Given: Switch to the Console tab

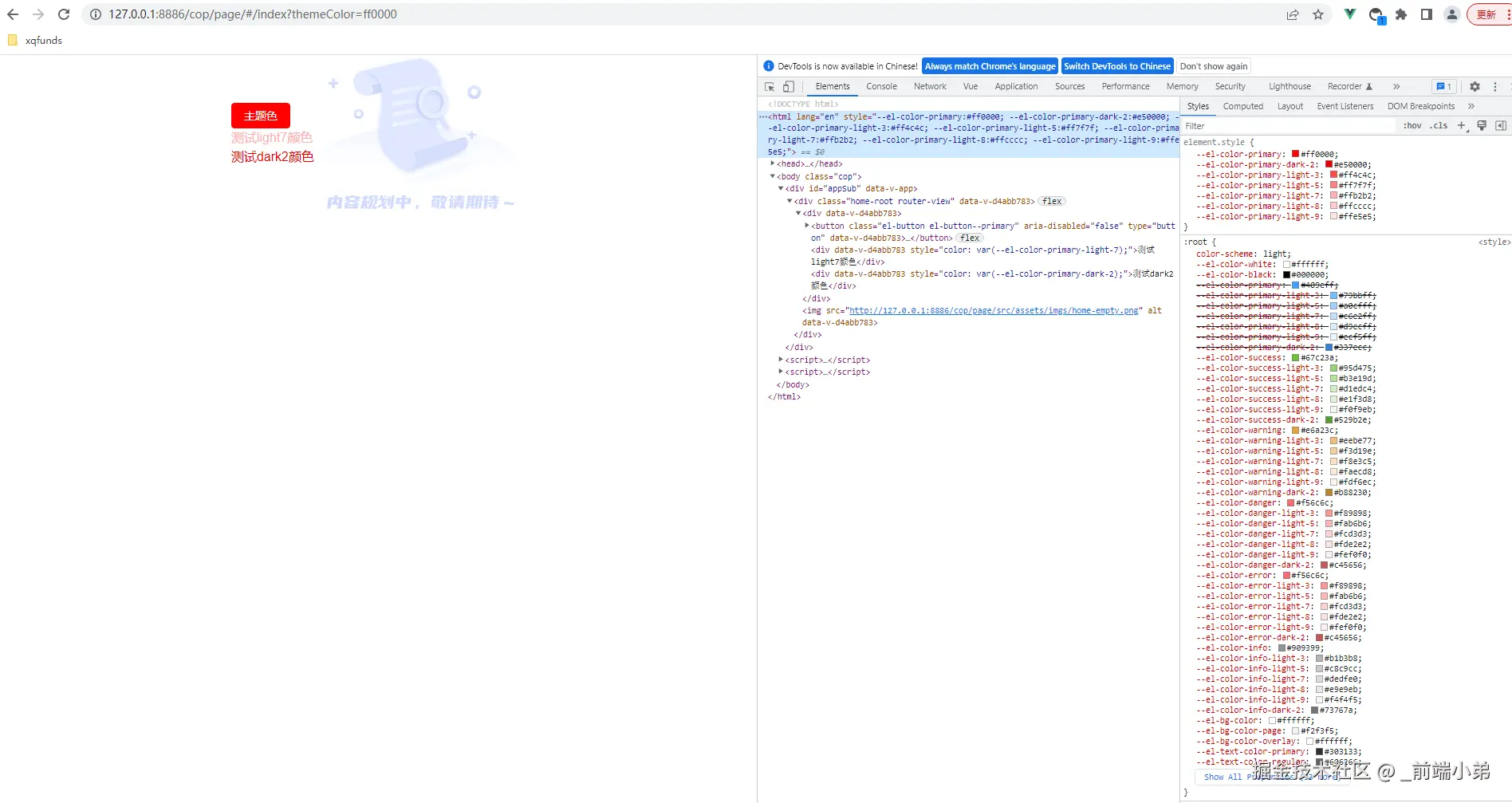Looking at the screenshot, I should pyautogui.click(x=881, y=87).
